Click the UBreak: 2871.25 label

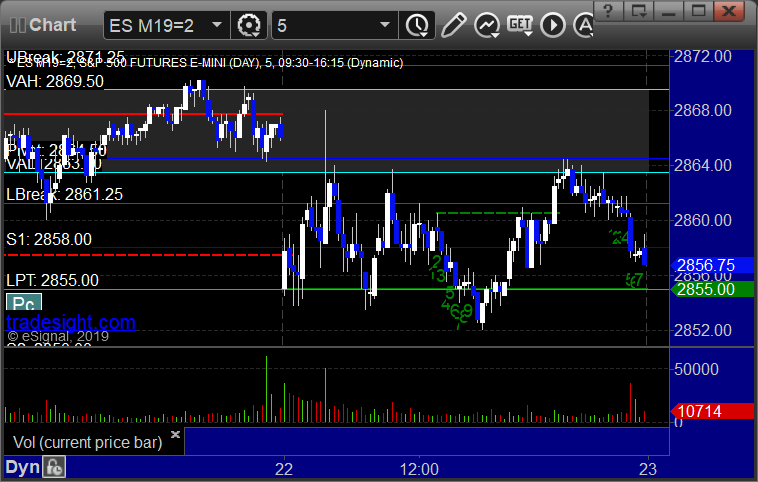[x=65, y=57]
